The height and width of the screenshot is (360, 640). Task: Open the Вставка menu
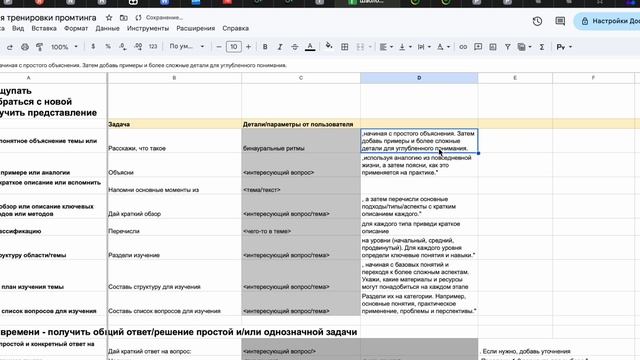click(x=44, y=28)
